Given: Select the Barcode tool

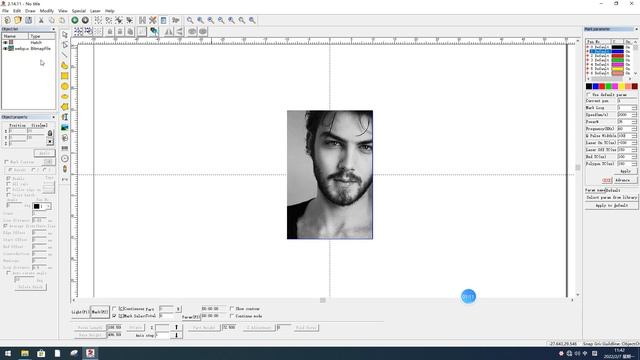Looking at the screenshot, I should 64,148.
